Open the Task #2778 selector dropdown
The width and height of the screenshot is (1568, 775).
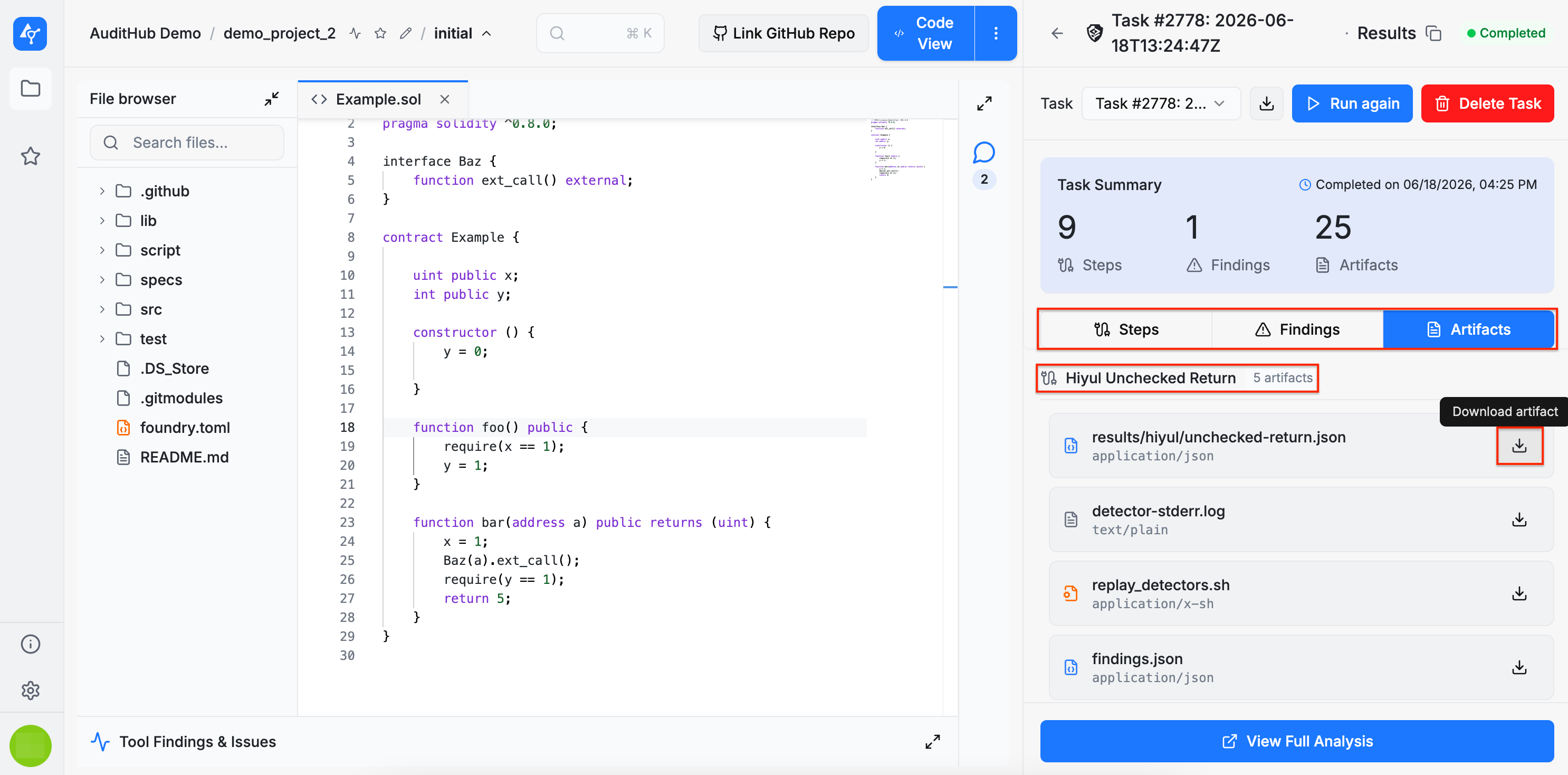click(x=1161, y=103)
